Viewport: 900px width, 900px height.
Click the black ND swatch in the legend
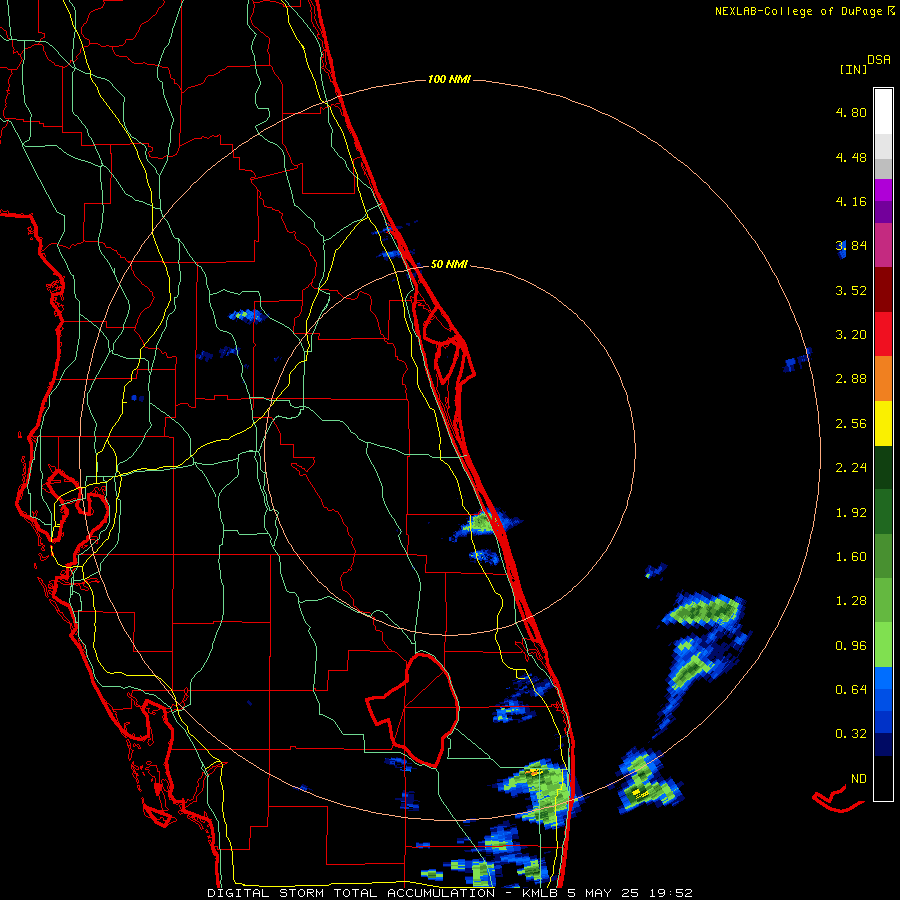click(x=883, y=778)
